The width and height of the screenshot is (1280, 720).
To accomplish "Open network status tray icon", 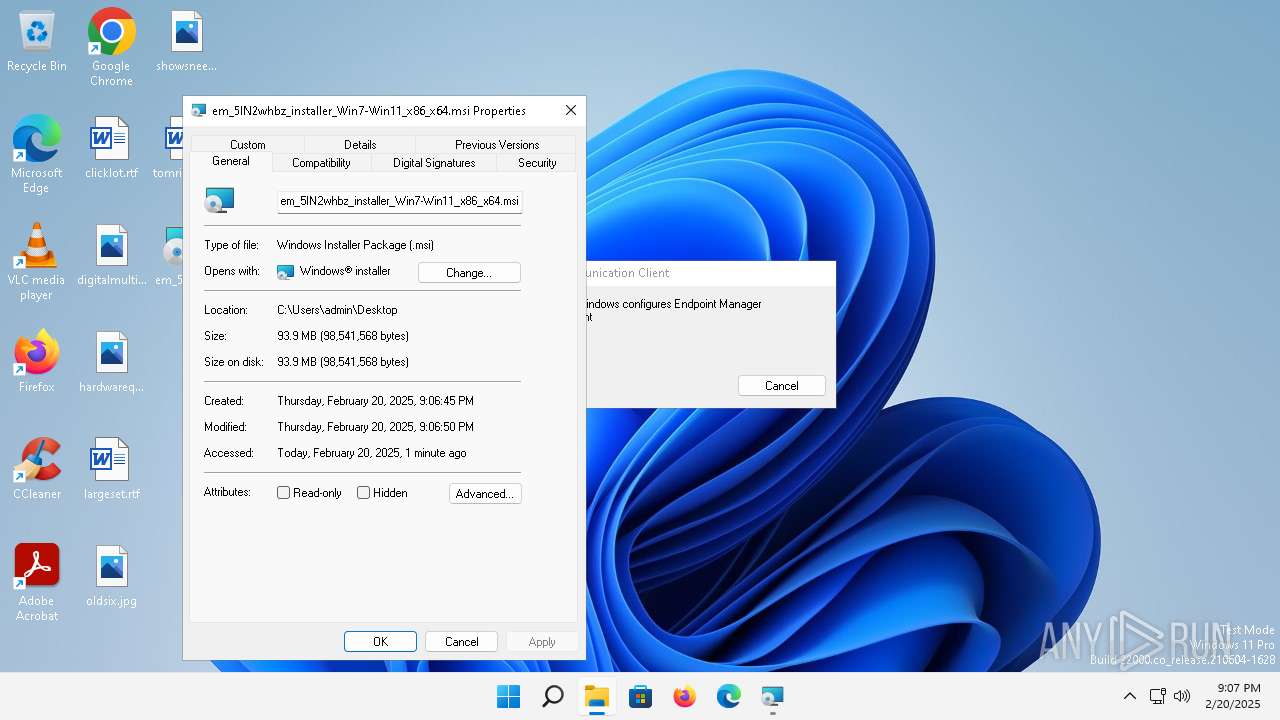I will coord(1157,696).
